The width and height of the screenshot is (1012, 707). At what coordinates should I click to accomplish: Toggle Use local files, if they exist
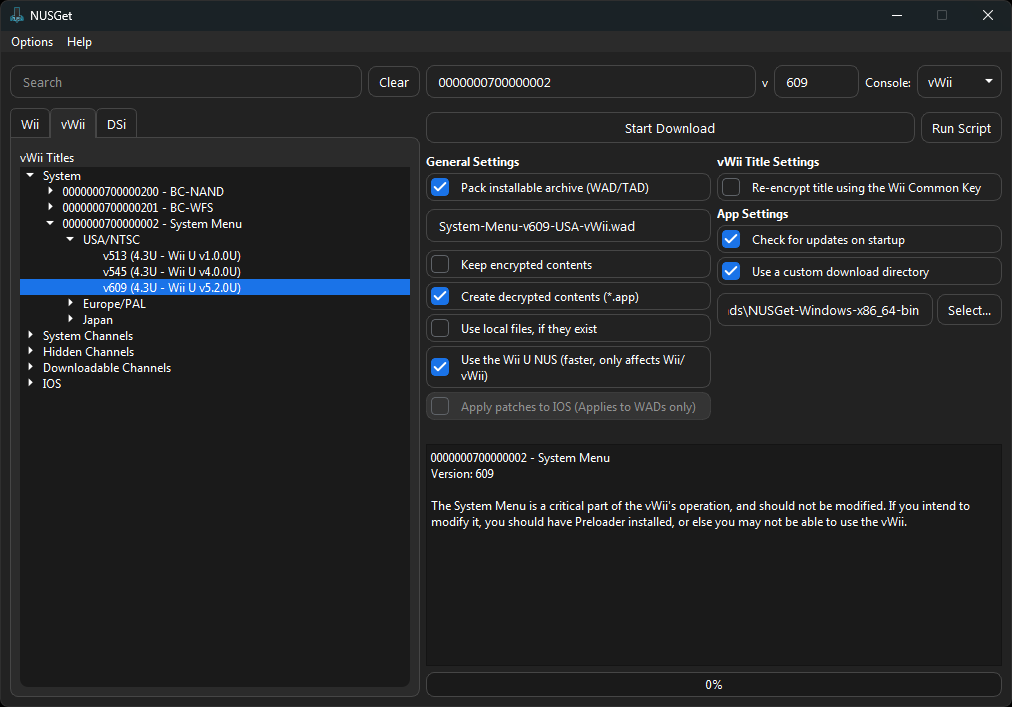click(x=440, y=329)
